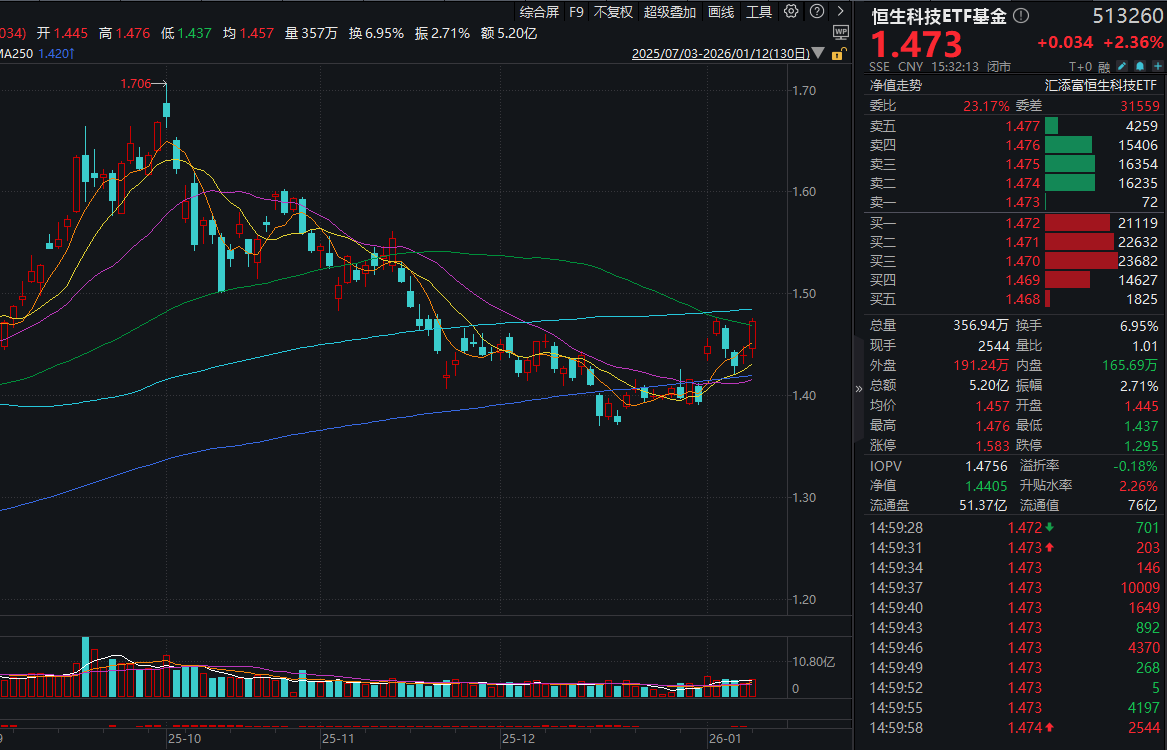This screenshot has height=750, width=1167.
Task: Open chart settings gear icon
Action: coord(791,11)
